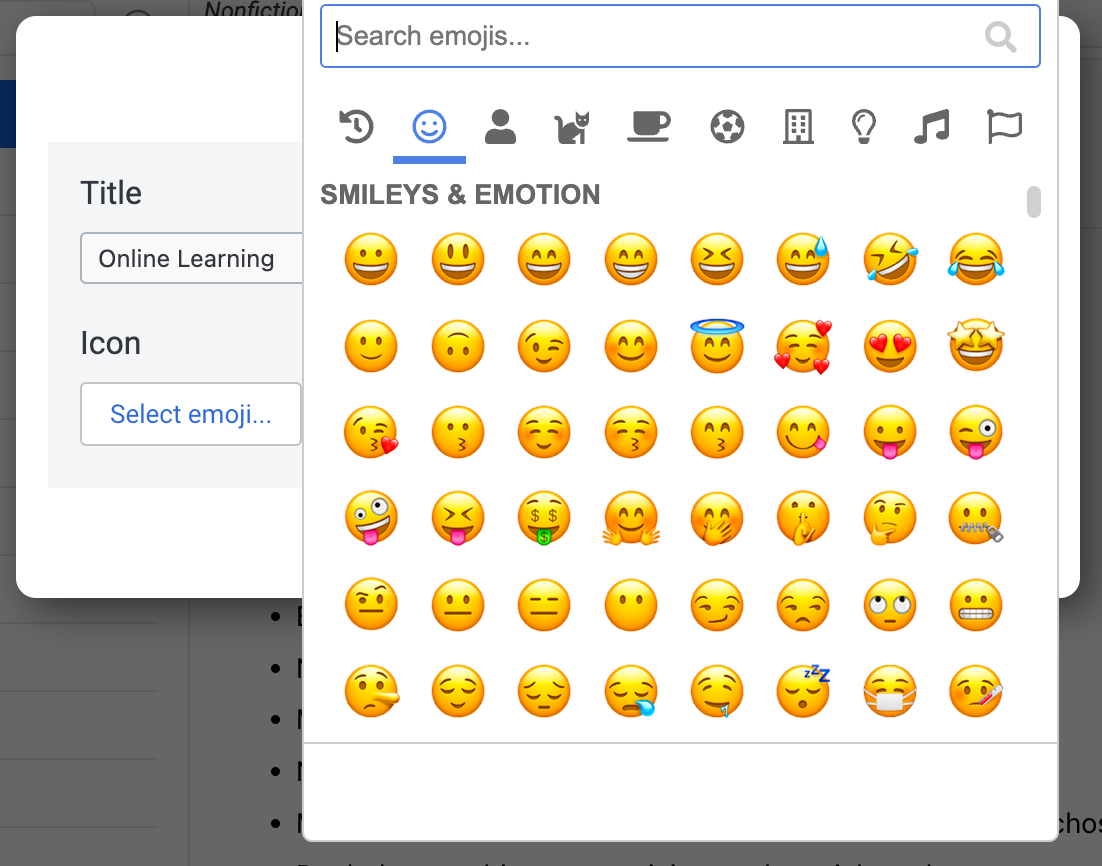Open the recently used emojis tab
This screenshot has height=866, width=1102.
click(x=356, y=127)
